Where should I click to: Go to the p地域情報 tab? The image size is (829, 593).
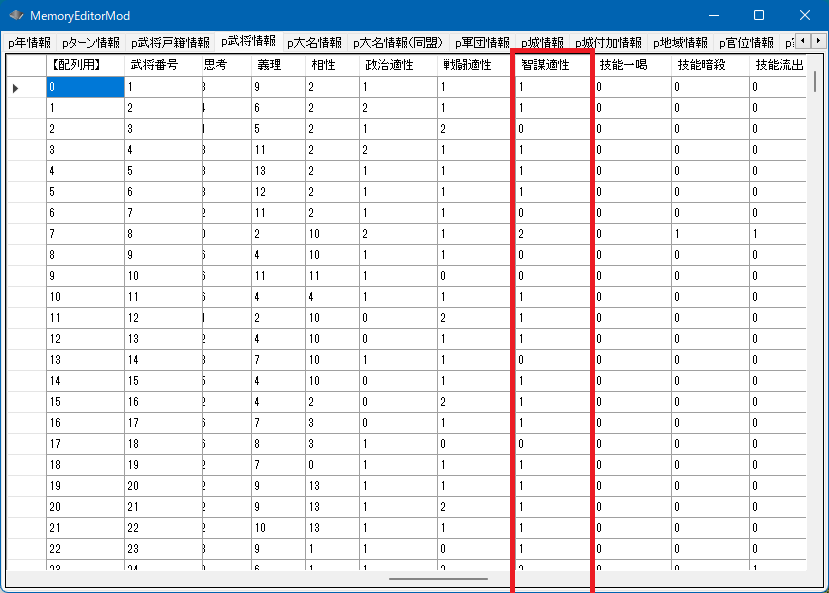[x=680, y=43]
